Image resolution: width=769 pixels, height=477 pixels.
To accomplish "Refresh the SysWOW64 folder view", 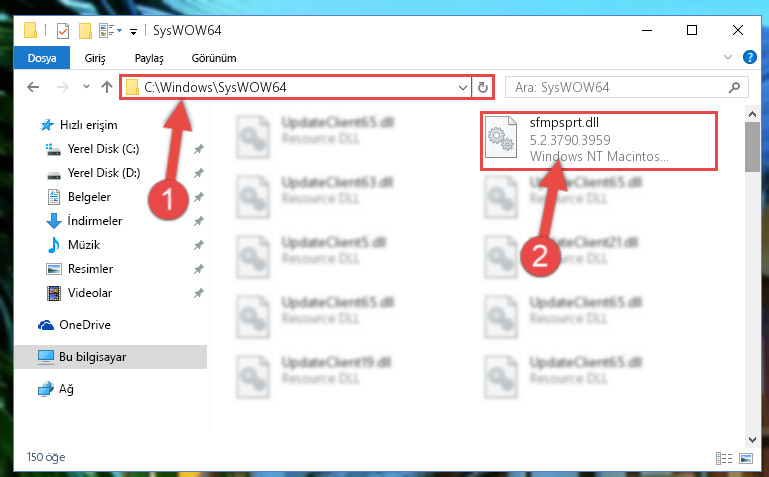I will [483, 87].
